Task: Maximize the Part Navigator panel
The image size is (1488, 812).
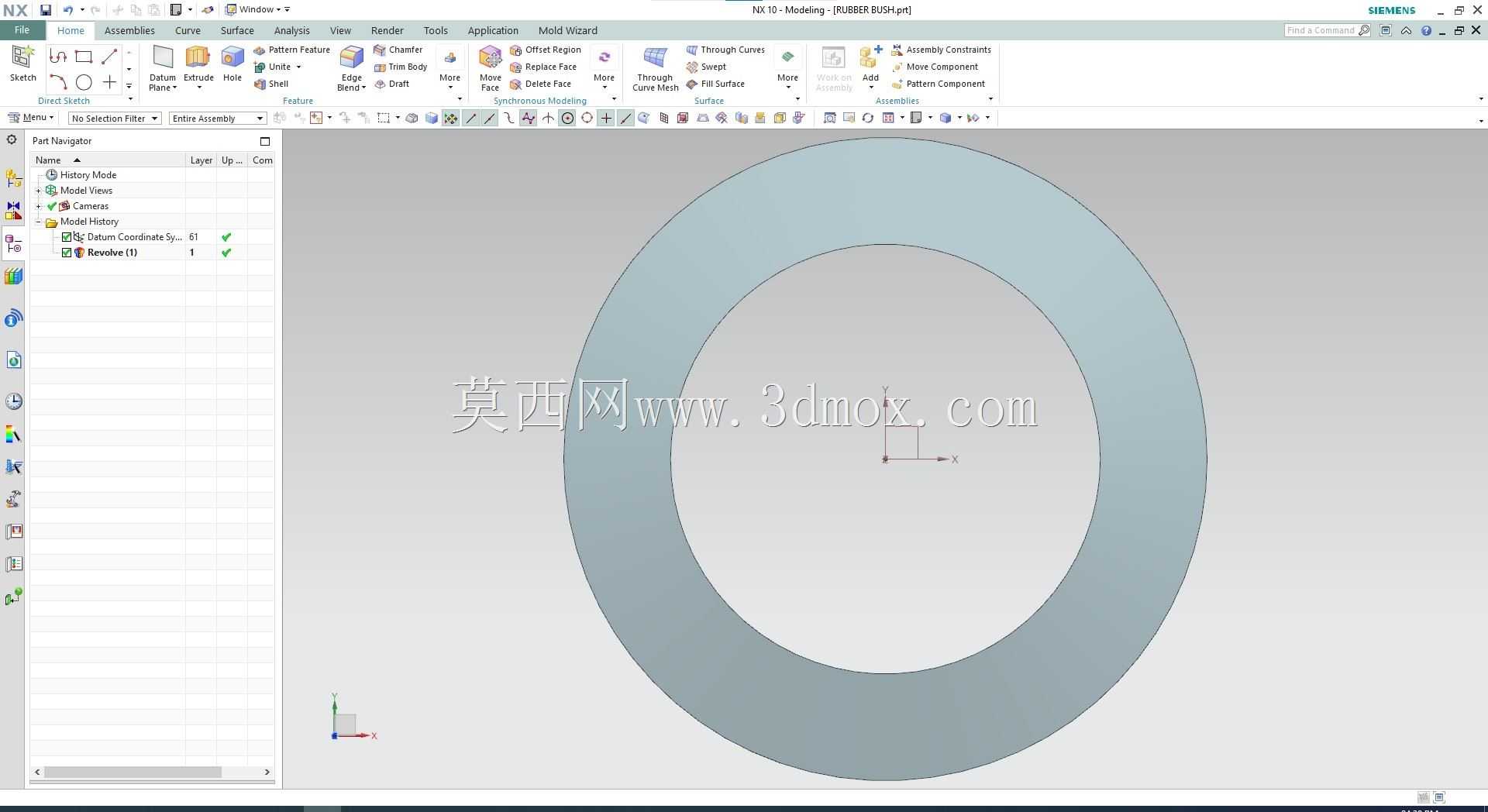Action: tap(265, 141)
